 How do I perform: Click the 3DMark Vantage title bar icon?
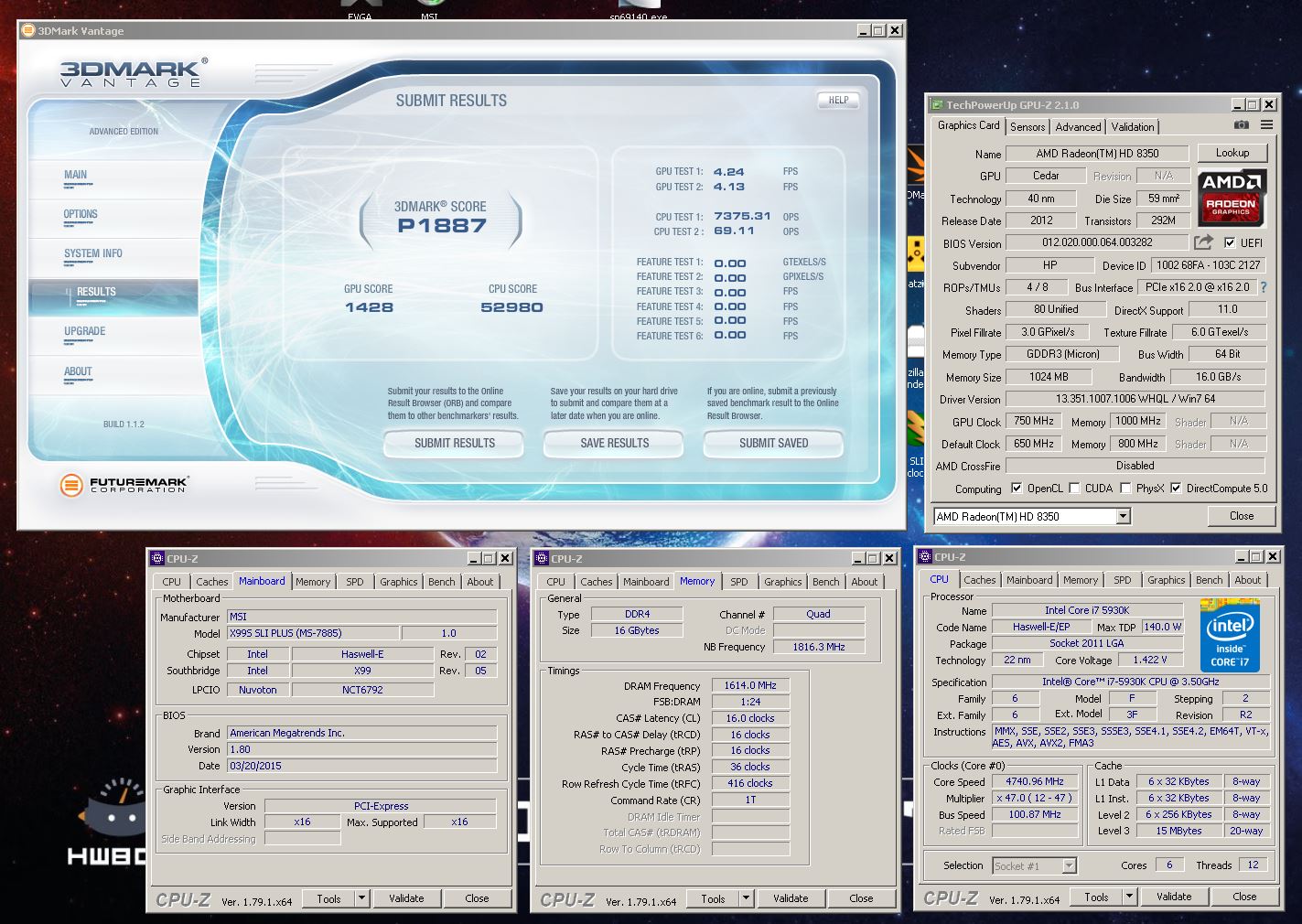click(29, 30)
